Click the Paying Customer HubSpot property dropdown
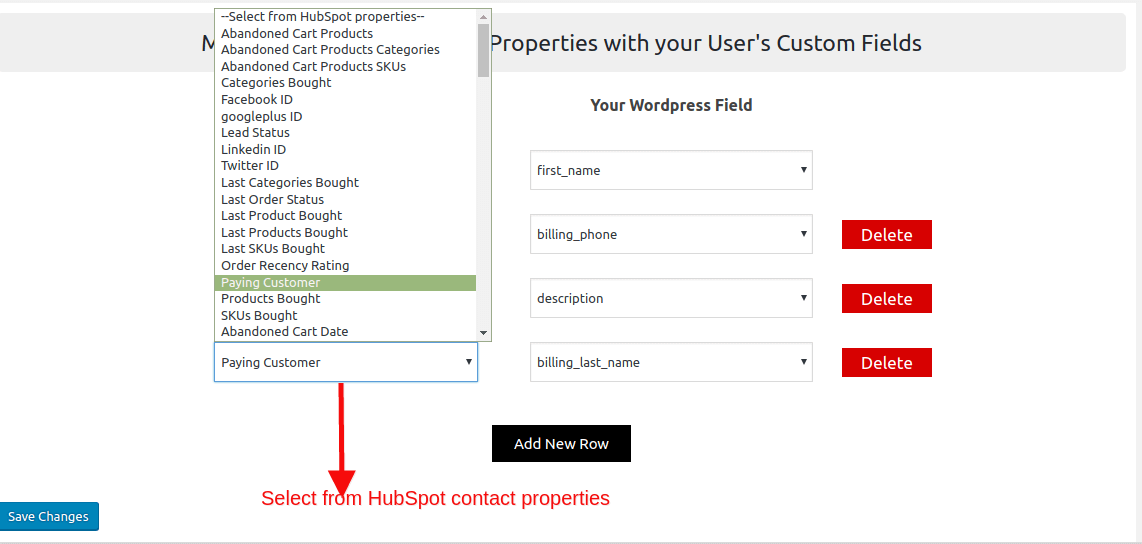This screenshot has height=544, width=1142. (345, 362)
